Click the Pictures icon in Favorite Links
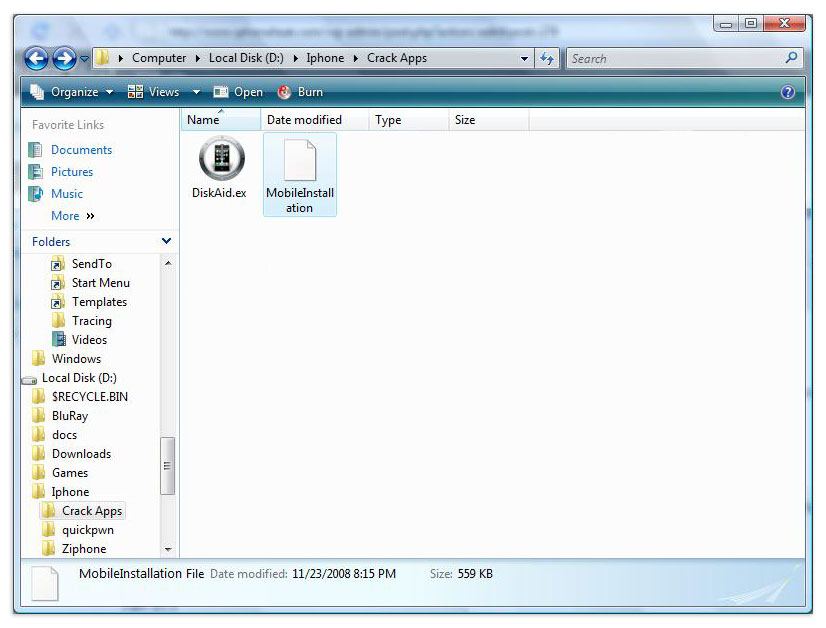The width and height of the screenshot is (826, 628). click(36, 172)
